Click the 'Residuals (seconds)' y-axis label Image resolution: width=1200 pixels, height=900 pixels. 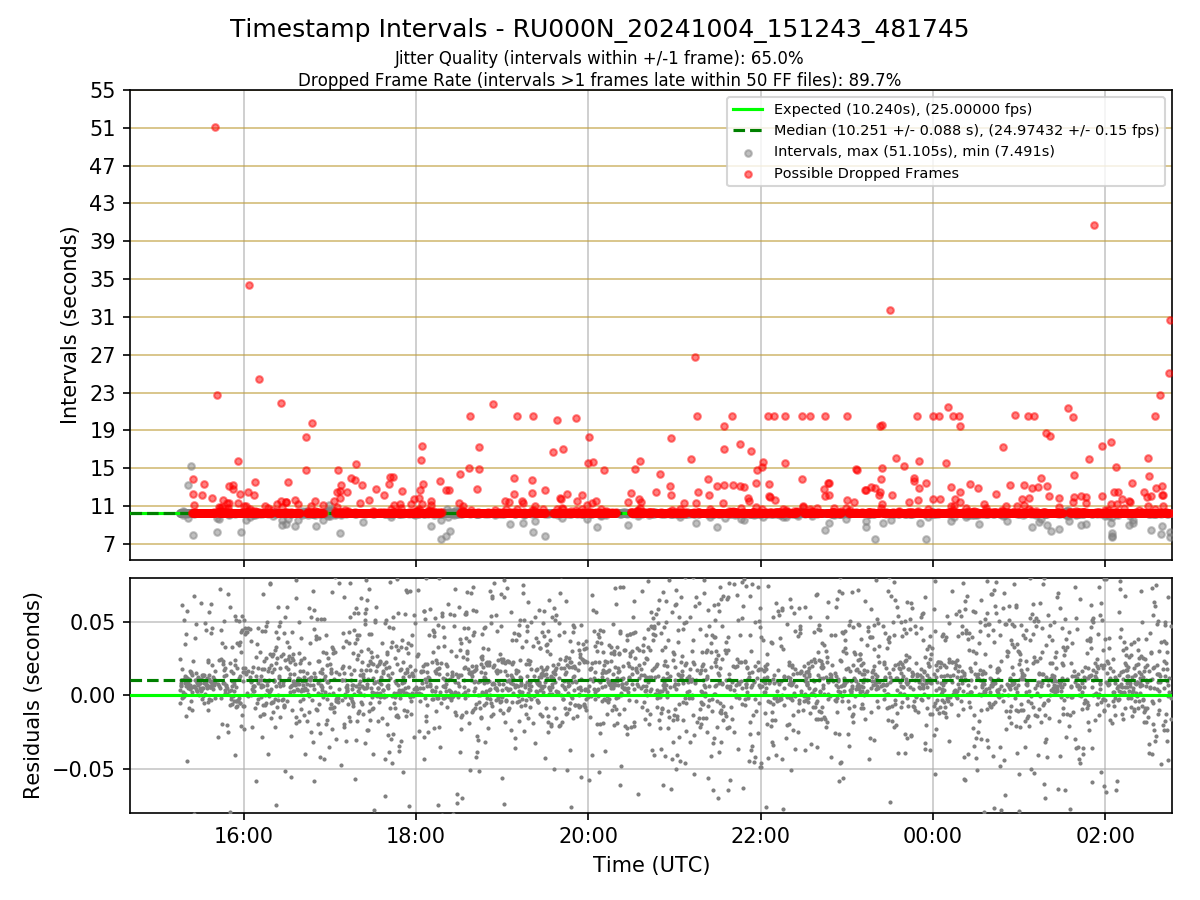33,696
